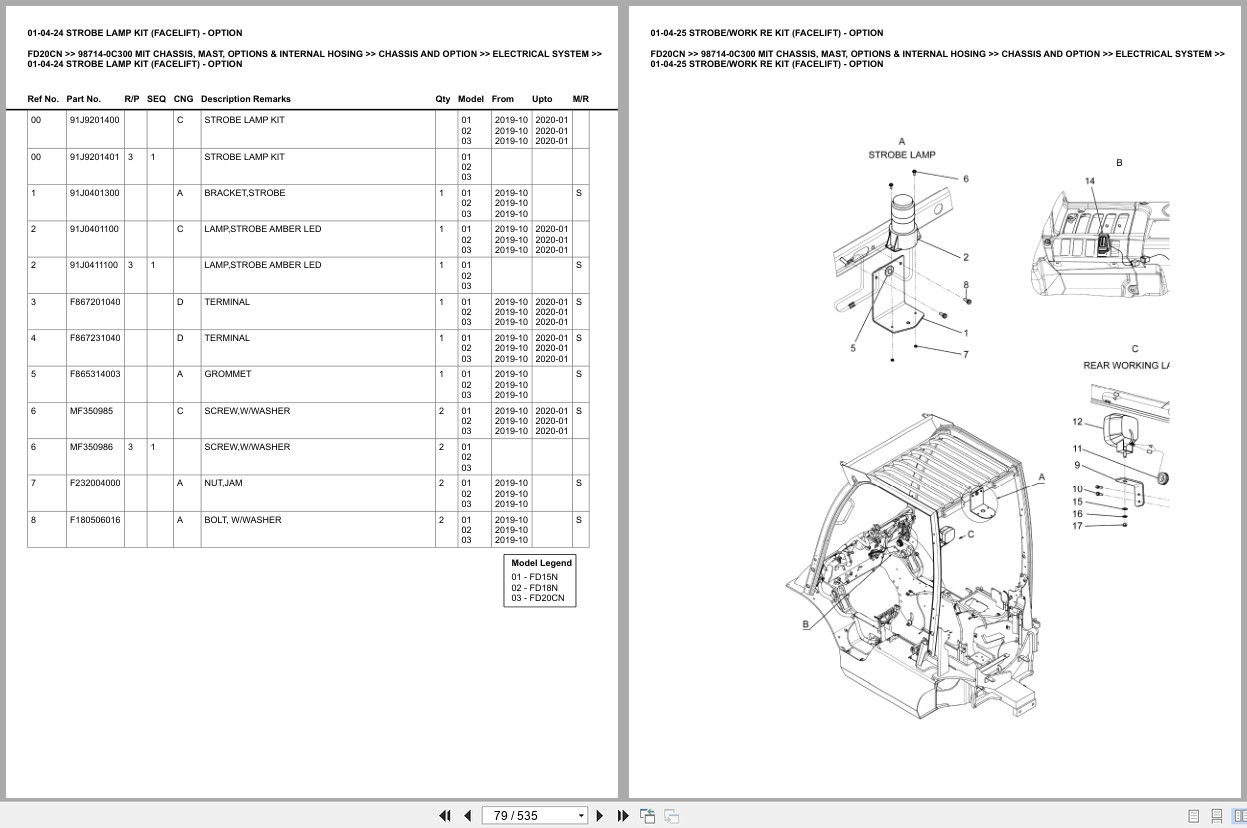
Task: Select part number F232004000
Action: click(x=95, y=483)
